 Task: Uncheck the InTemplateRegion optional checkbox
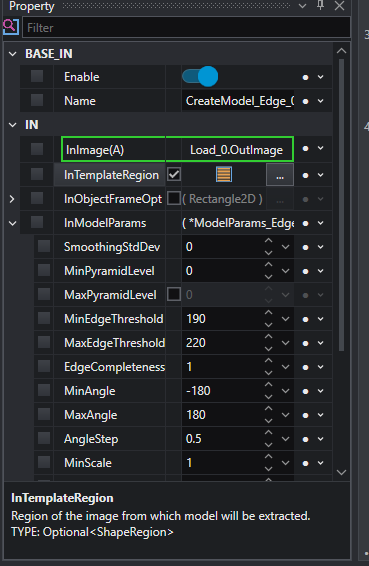click(x=174, y=175)
